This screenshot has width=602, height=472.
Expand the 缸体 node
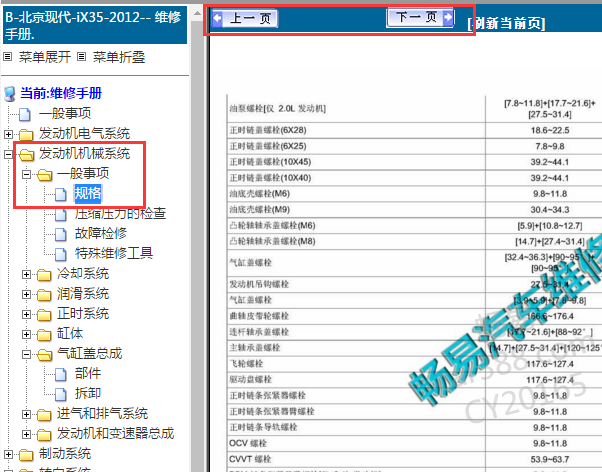click(x=26, y=334)
